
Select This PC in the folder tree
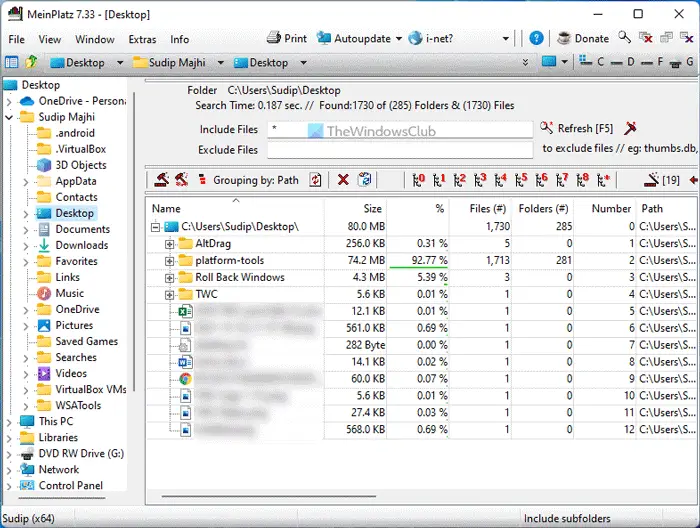[56, 421]
